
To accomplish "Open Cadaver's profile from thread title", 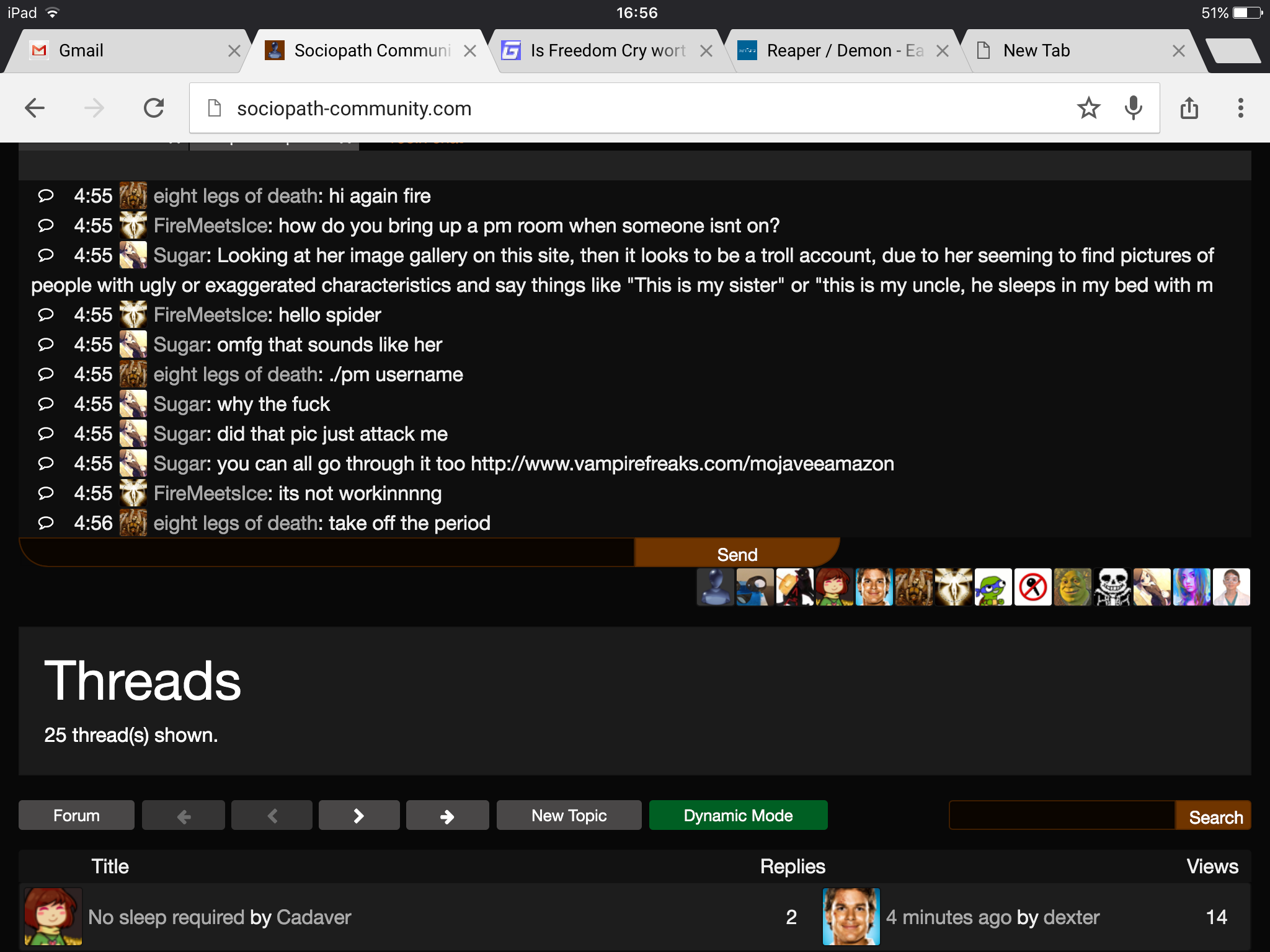I will coord(314,917).
